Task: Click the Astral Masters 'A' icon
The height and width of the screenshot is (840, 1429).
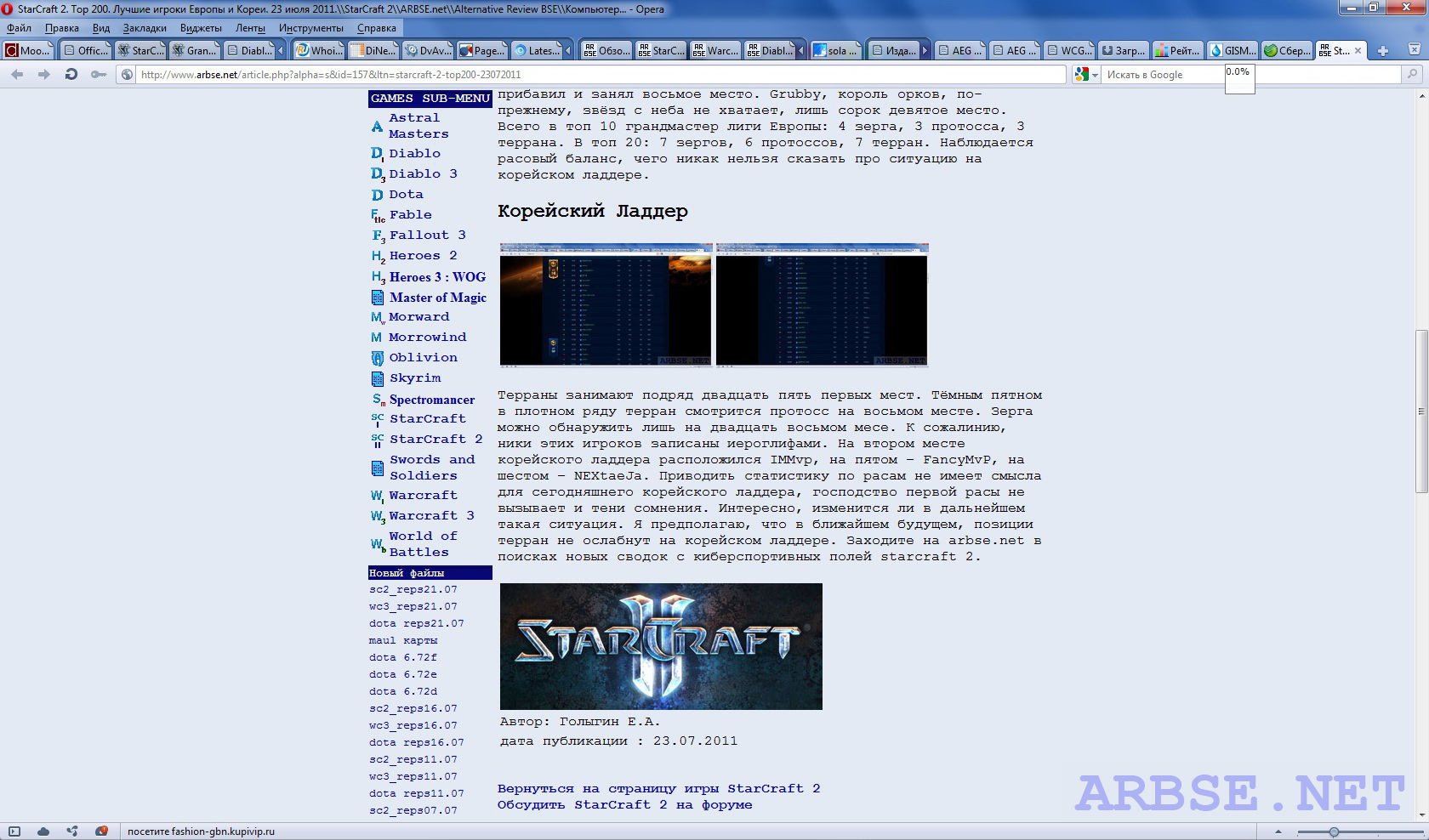Action: coord(377,127)
